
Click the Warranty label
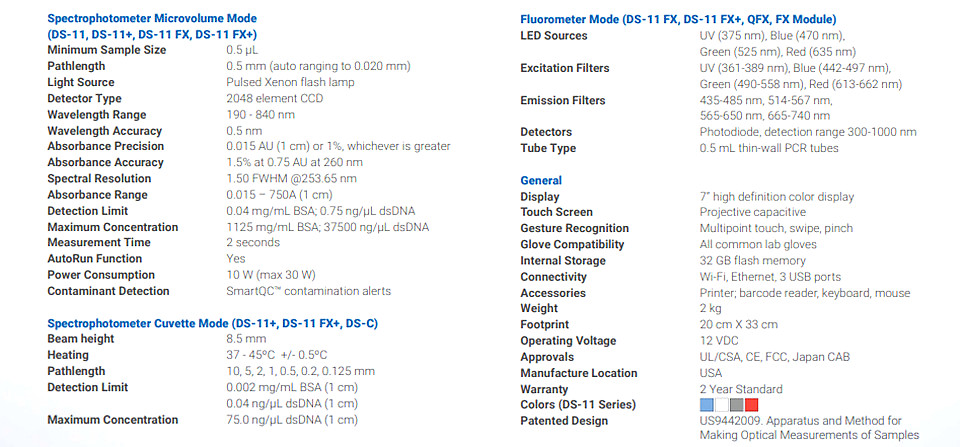coord(544,389)
